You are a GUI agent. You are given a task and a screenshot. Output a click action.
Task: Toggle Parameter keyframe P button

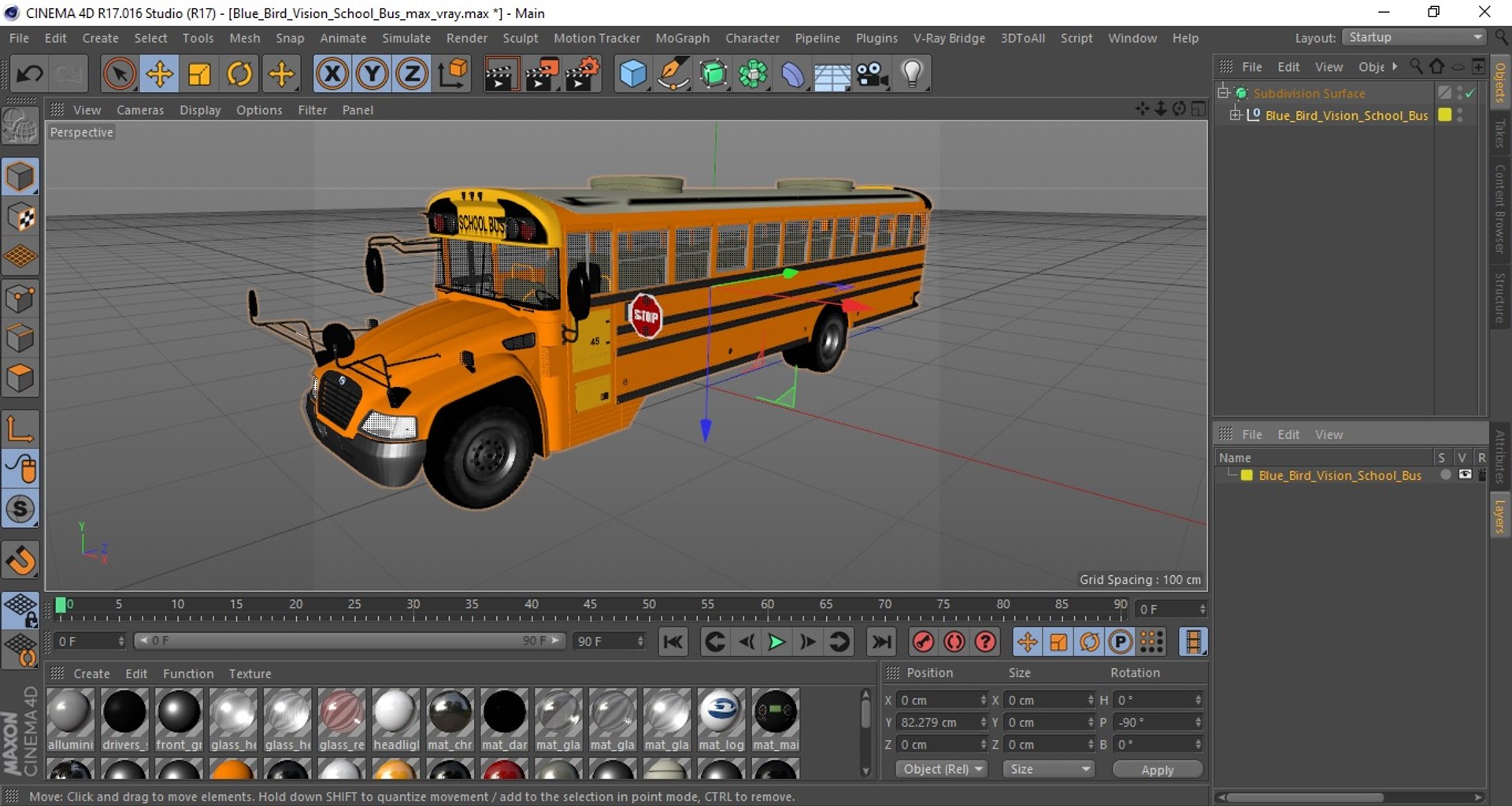coord(1120,642)
